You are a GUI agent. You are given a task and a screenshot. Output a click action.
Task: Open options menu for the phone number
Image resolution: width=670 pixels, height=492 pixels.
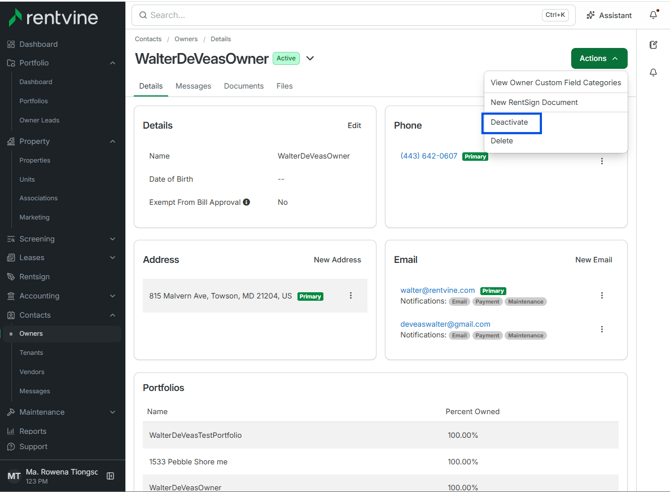(x=602, y=161)
